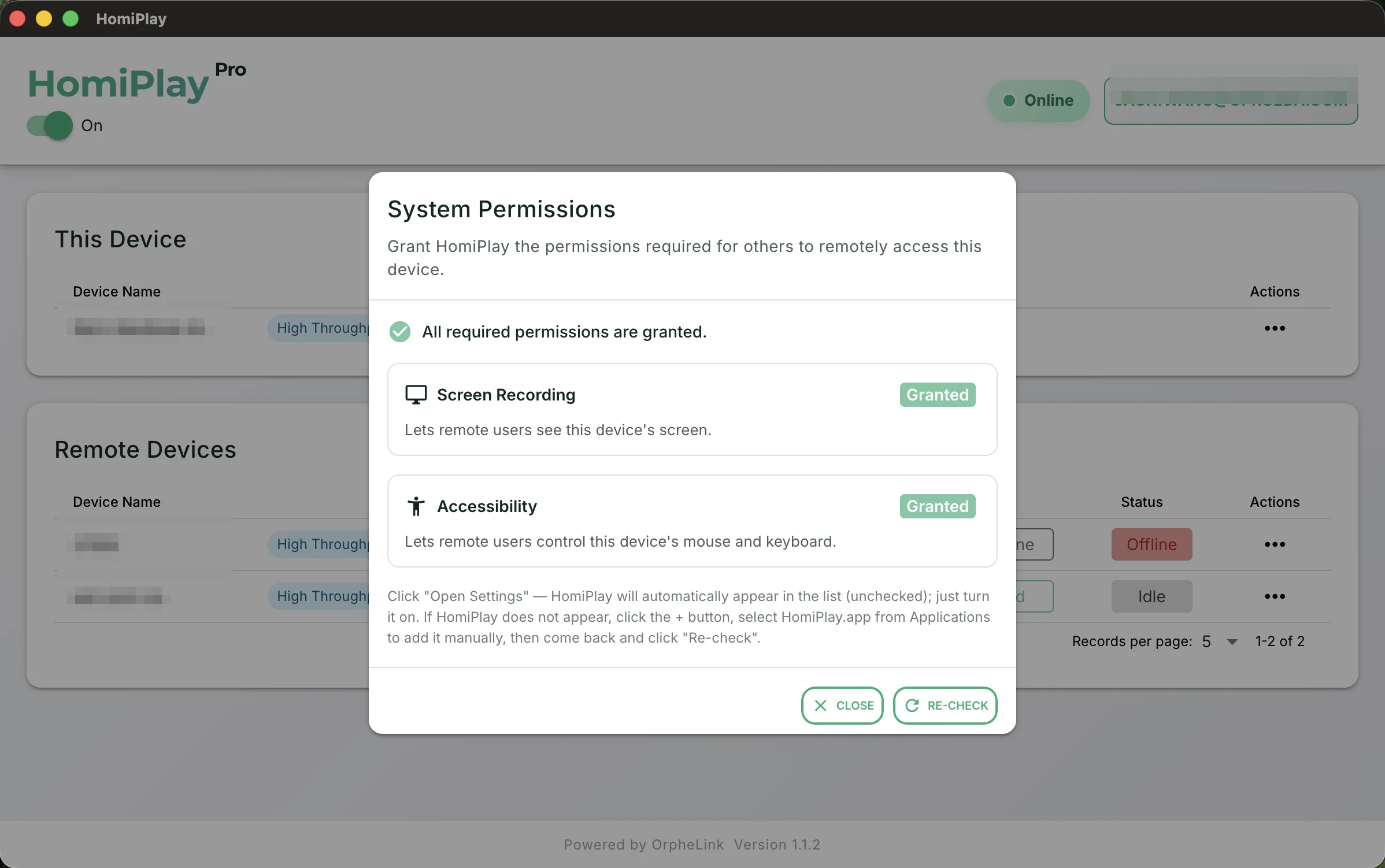Click the 'Records per page:' label

(x=1132, y=641)
